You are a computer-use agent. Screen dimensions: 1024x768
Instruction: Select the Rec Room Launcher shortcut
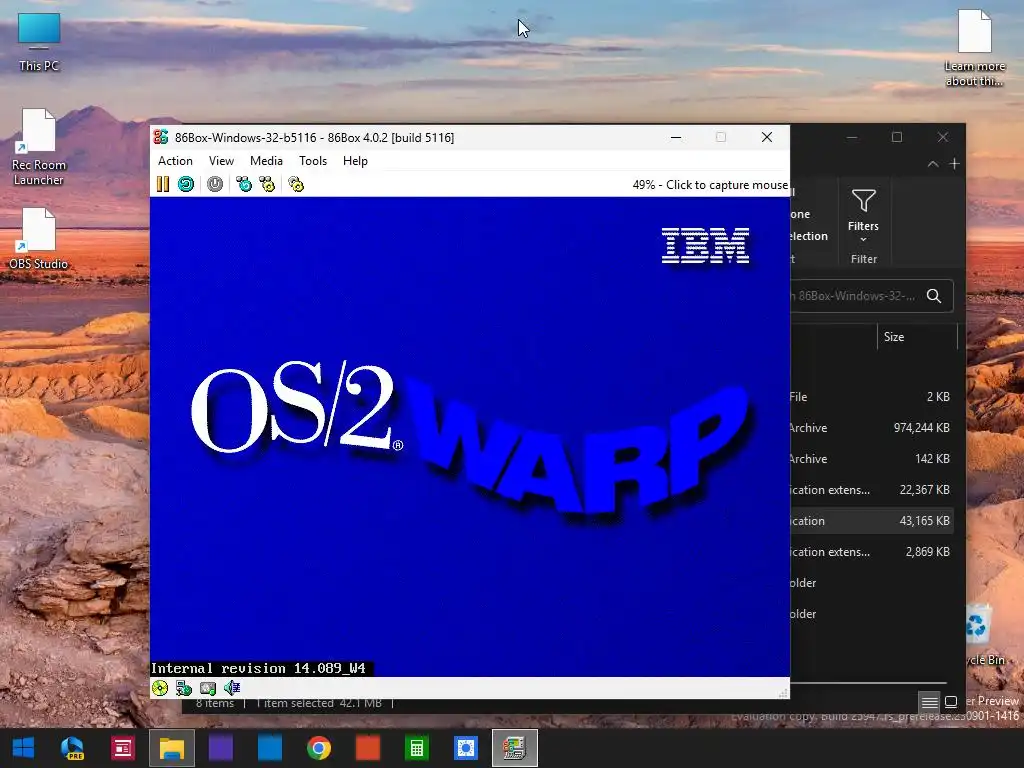(39, 148)
